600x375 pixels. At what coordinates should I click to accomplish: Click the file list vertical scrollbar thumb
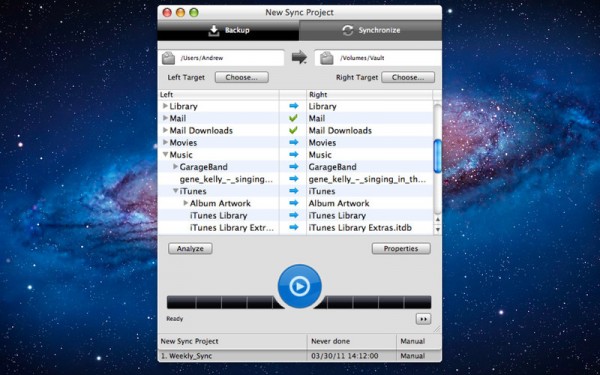click(x=437, y=156)
